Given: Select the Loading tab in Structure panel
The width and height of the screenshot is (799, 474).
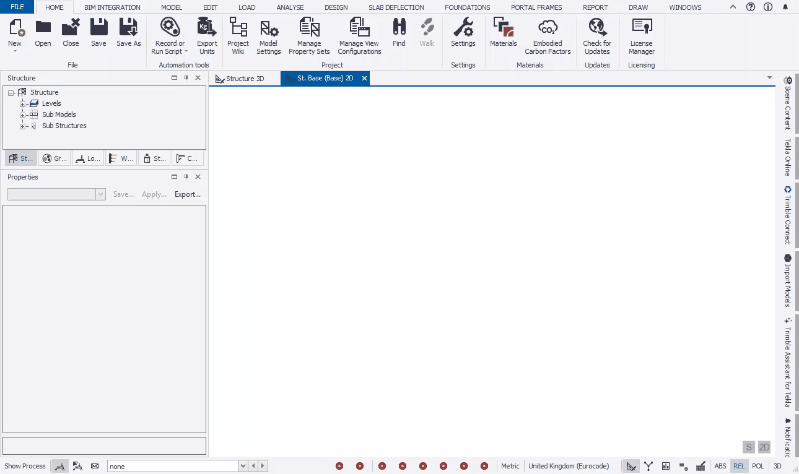Looking at the screenshot, I should (88, 159).
